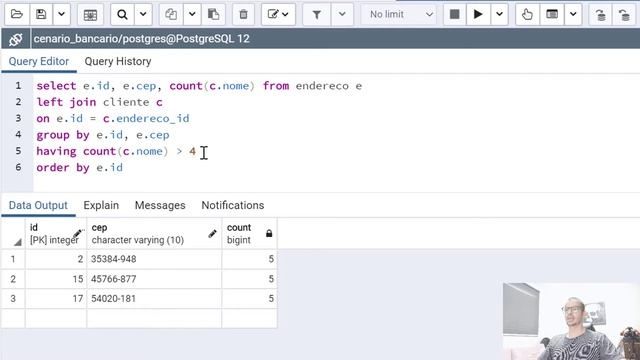640x360 pixels.
Task: Click the 'on e.id = c.endereco_id' line
Action: point(113,119)
